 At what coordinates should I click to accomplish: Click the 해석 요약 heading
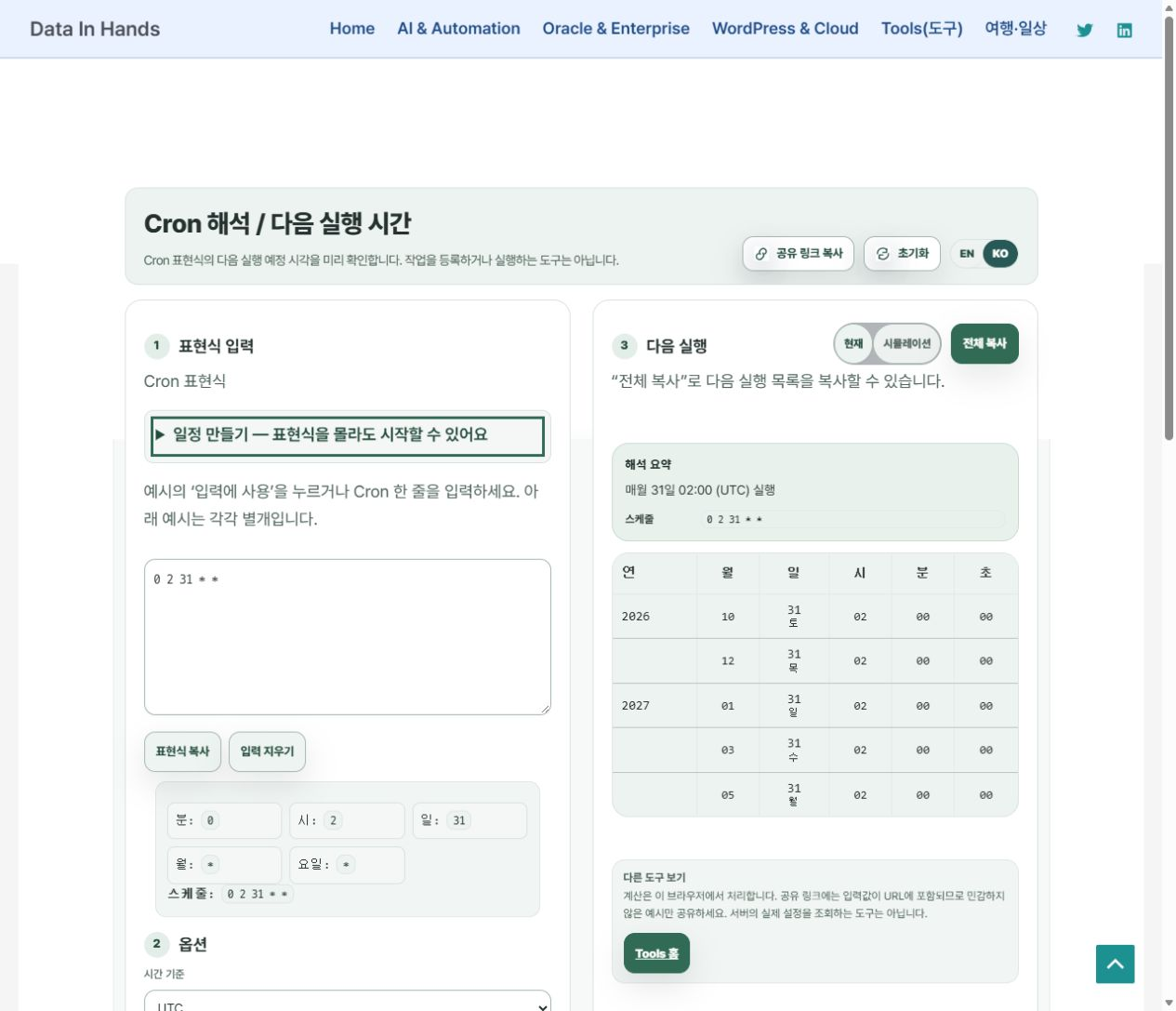click(648, 464)
